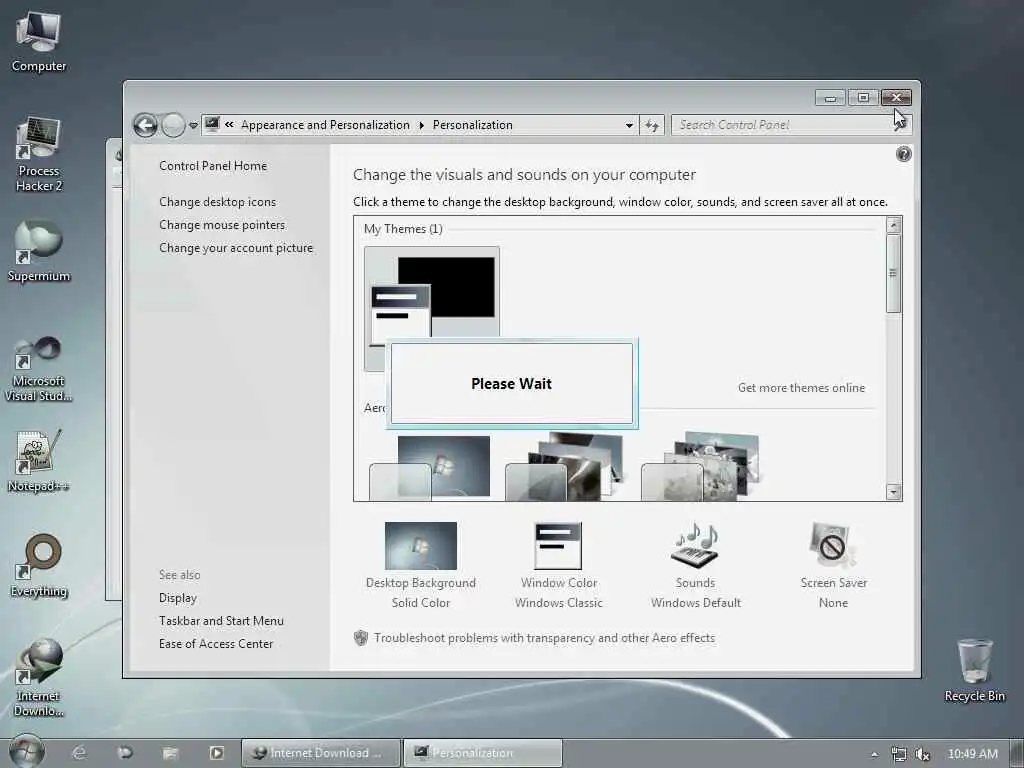The image size is (1024, 768).
Task: Open Window Color Windows Classic settings
Action: 558,566
